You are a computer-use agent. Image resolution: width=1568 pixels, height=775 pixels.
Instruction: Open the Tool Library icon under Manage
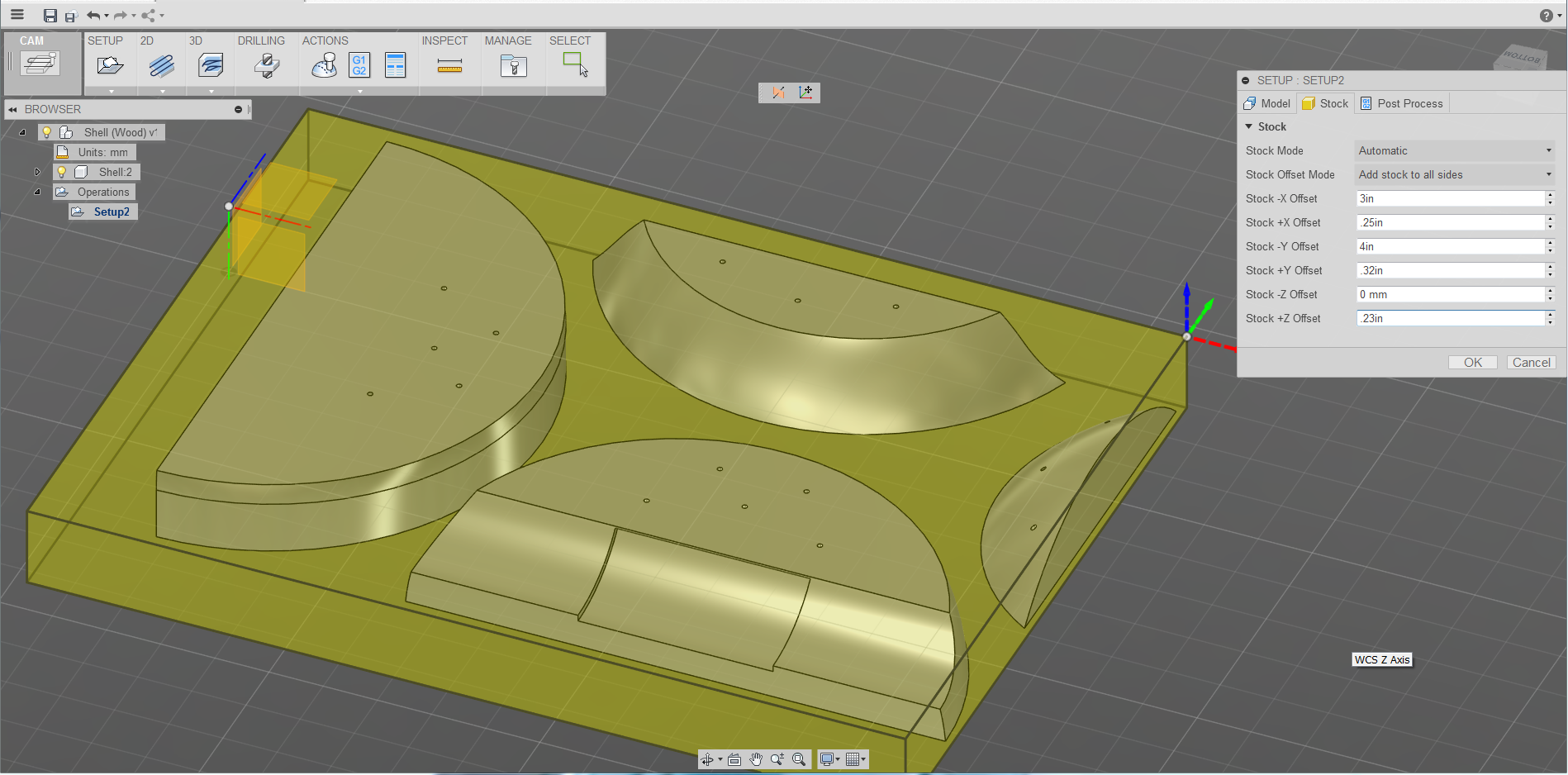[513, 65]
